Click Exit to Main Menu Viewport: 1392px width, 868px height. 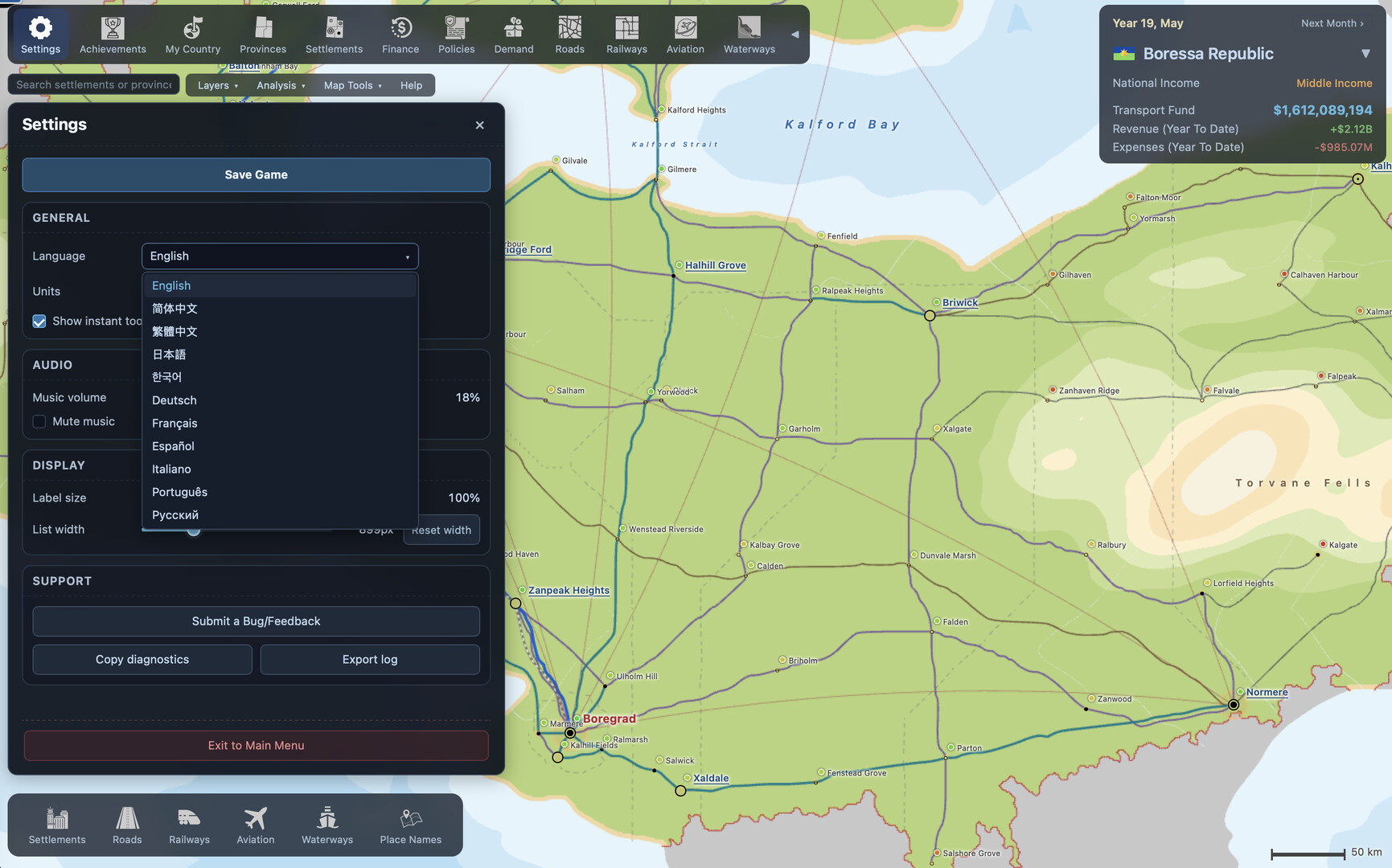256,746
